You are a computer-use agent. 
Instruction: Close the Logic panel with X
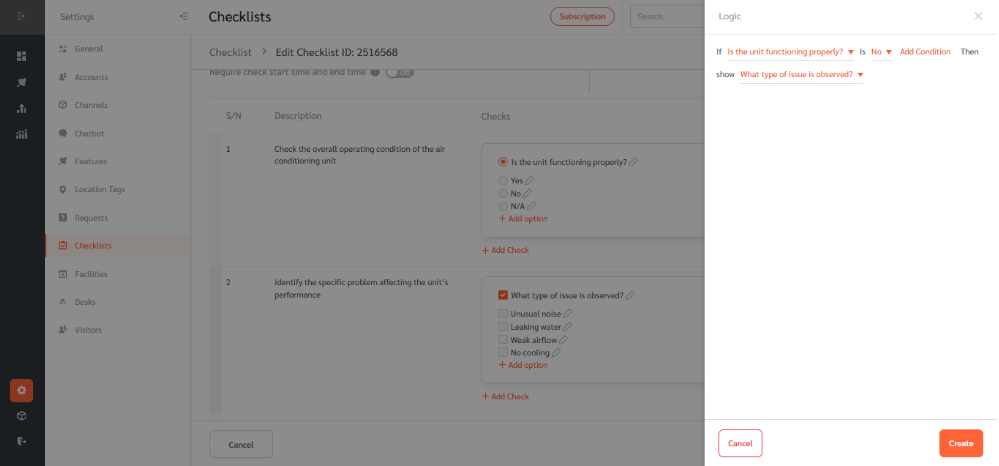tap(978, 17)
